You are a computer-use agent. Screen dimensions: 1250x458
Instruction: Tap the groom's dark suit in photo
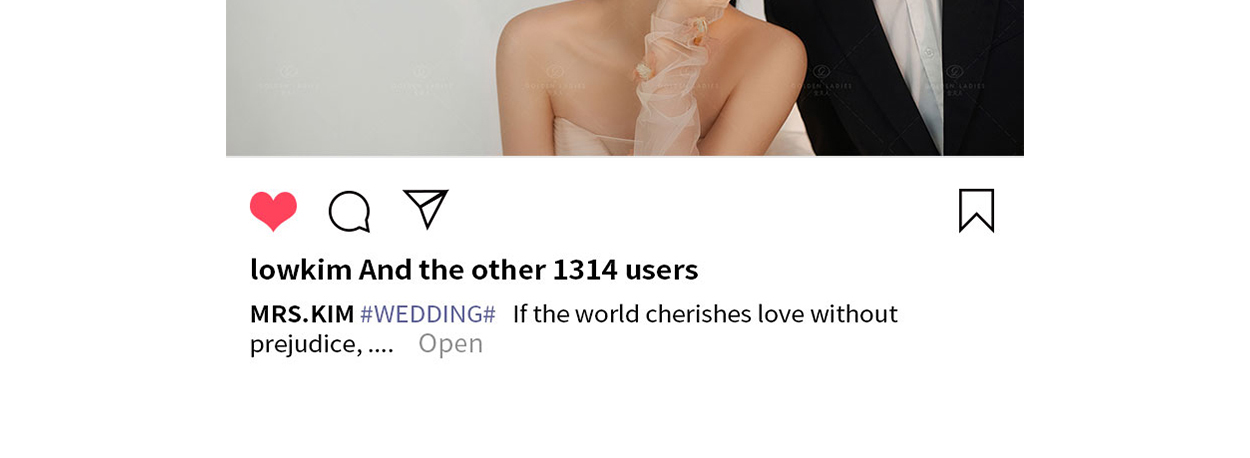(848, 80)
